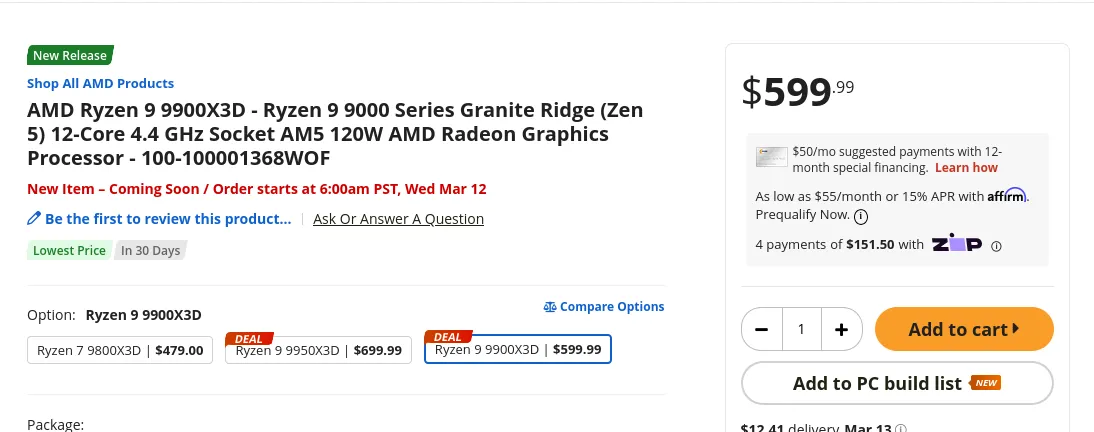
Task: Decrease quantity with minus button
Action: tap(762, 329)
